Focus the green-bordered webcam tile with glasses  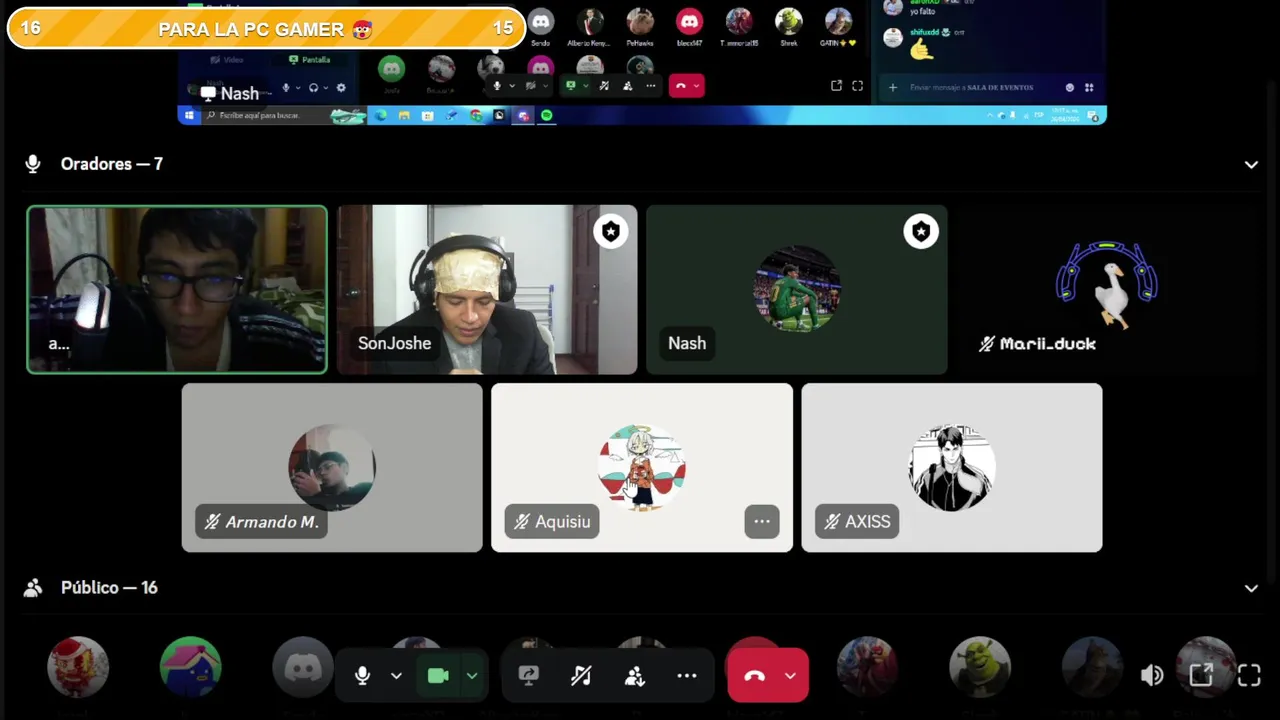tap(177, 290)
